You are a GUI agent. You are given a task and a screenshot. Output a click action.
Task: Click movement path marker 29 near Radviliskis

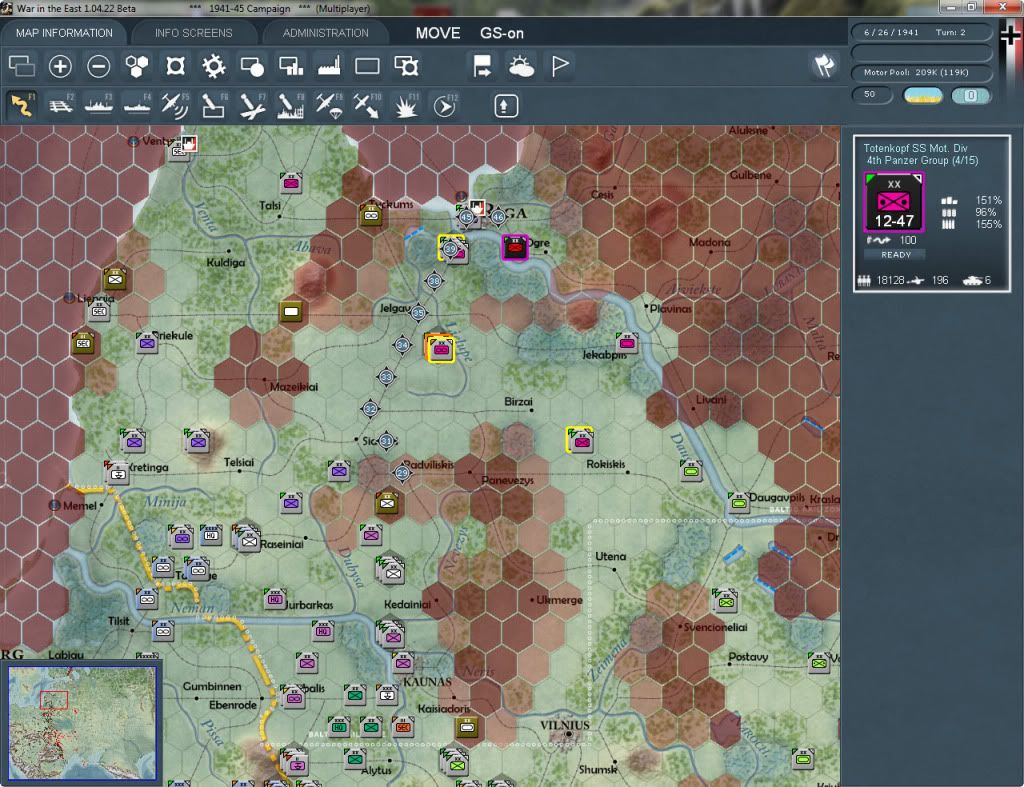point(402,473)
